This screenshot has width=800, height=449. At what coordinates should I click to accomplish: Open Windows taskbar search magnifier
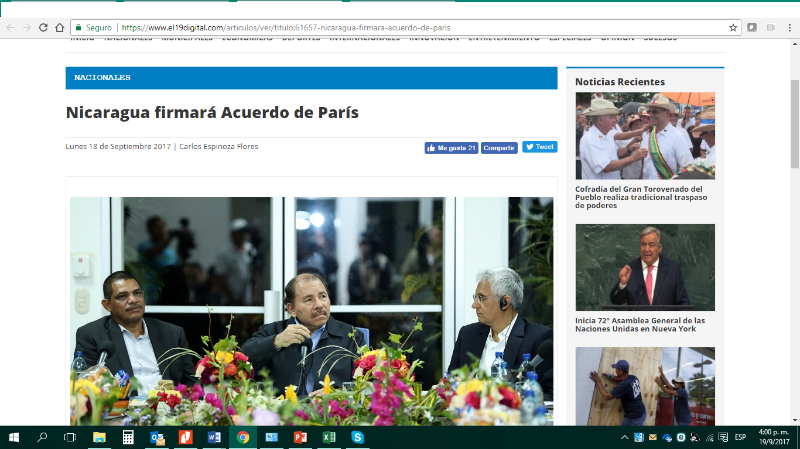click(42, 437)
